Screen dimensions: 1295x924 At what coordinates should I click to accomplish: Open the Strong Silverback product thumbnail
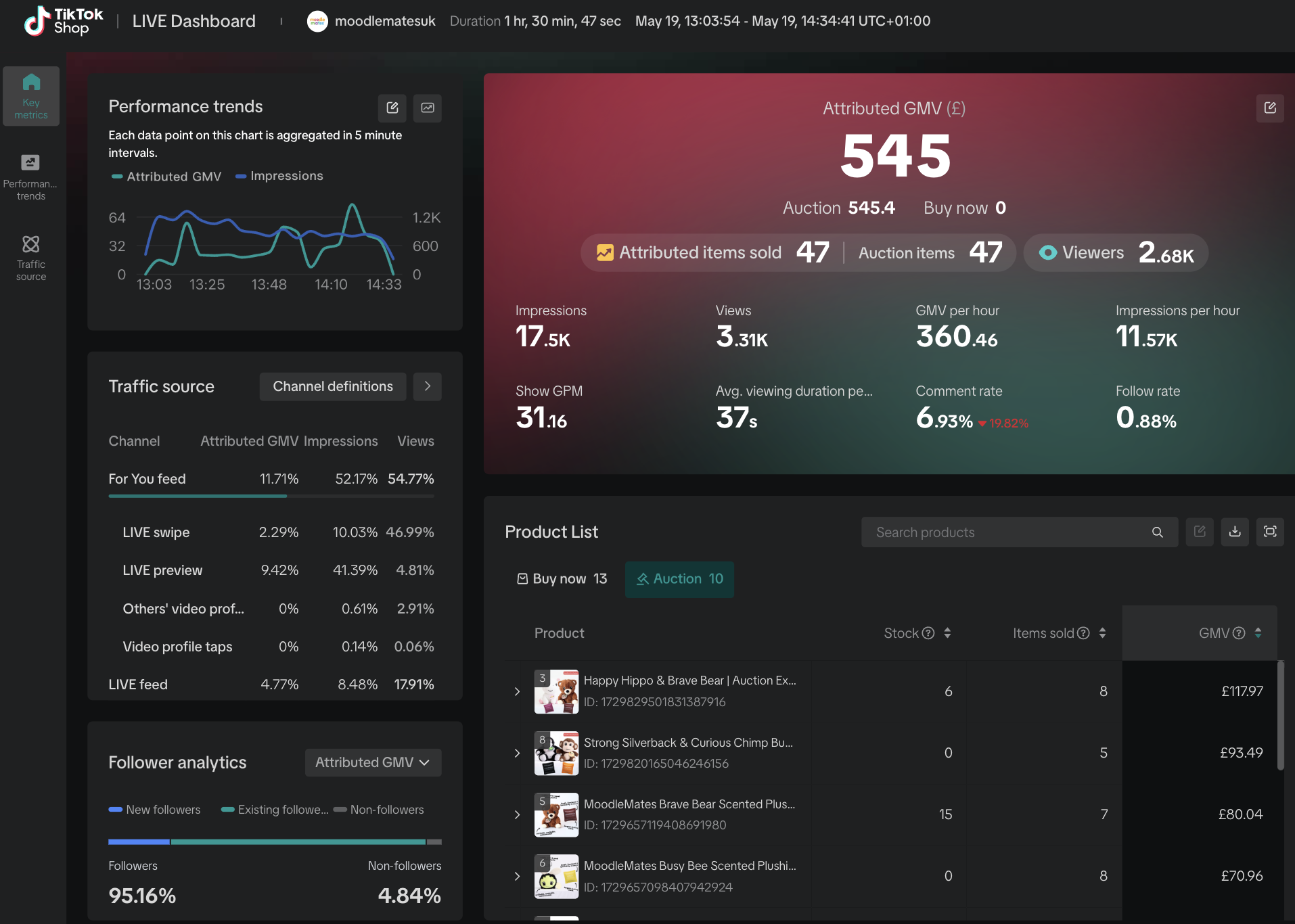click(x=556, y=753)
